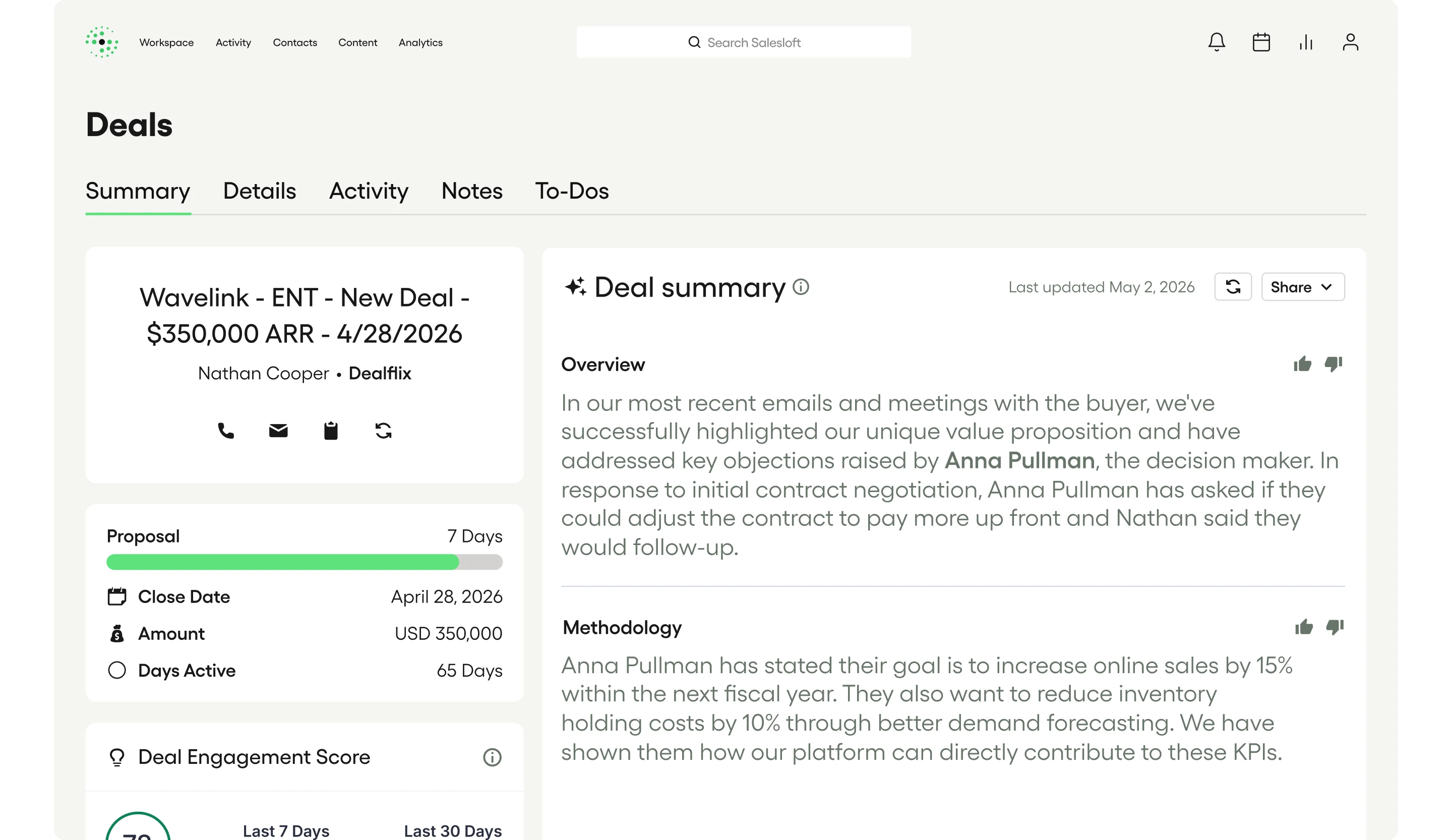Screen dimensions: 1452x840
Task: Click the Last 30 Days label
Action: pyautogui.click(x=452, y=831)
